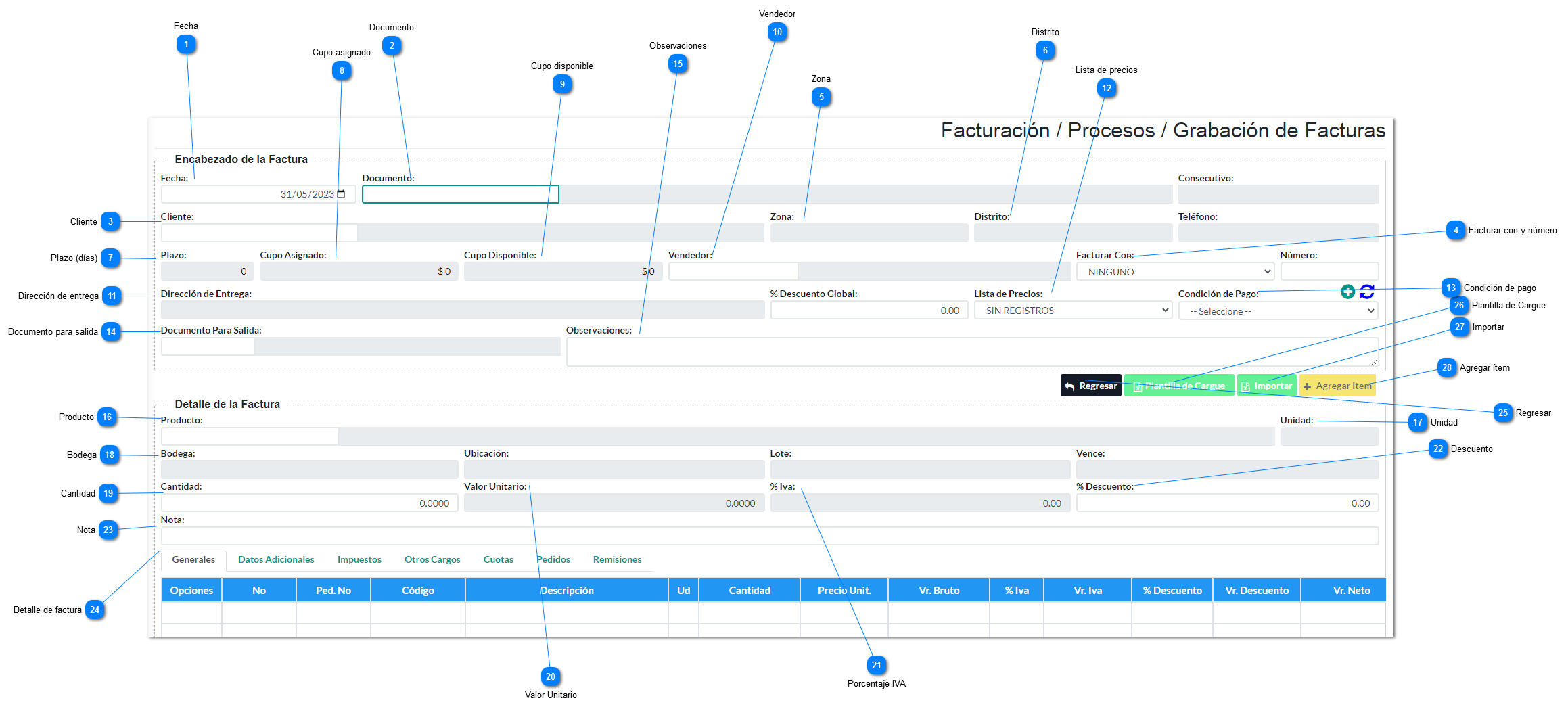Screen dimensions: 1568x711
Task: Switch to the Pedidos tab
Action: click(x=553, y=560)
